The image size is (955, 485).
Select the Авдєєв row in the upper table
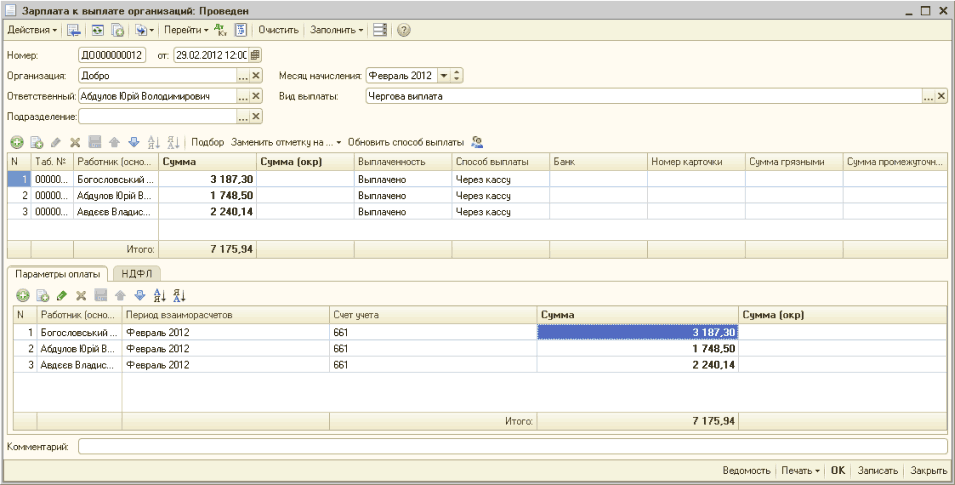click(112, 212)
